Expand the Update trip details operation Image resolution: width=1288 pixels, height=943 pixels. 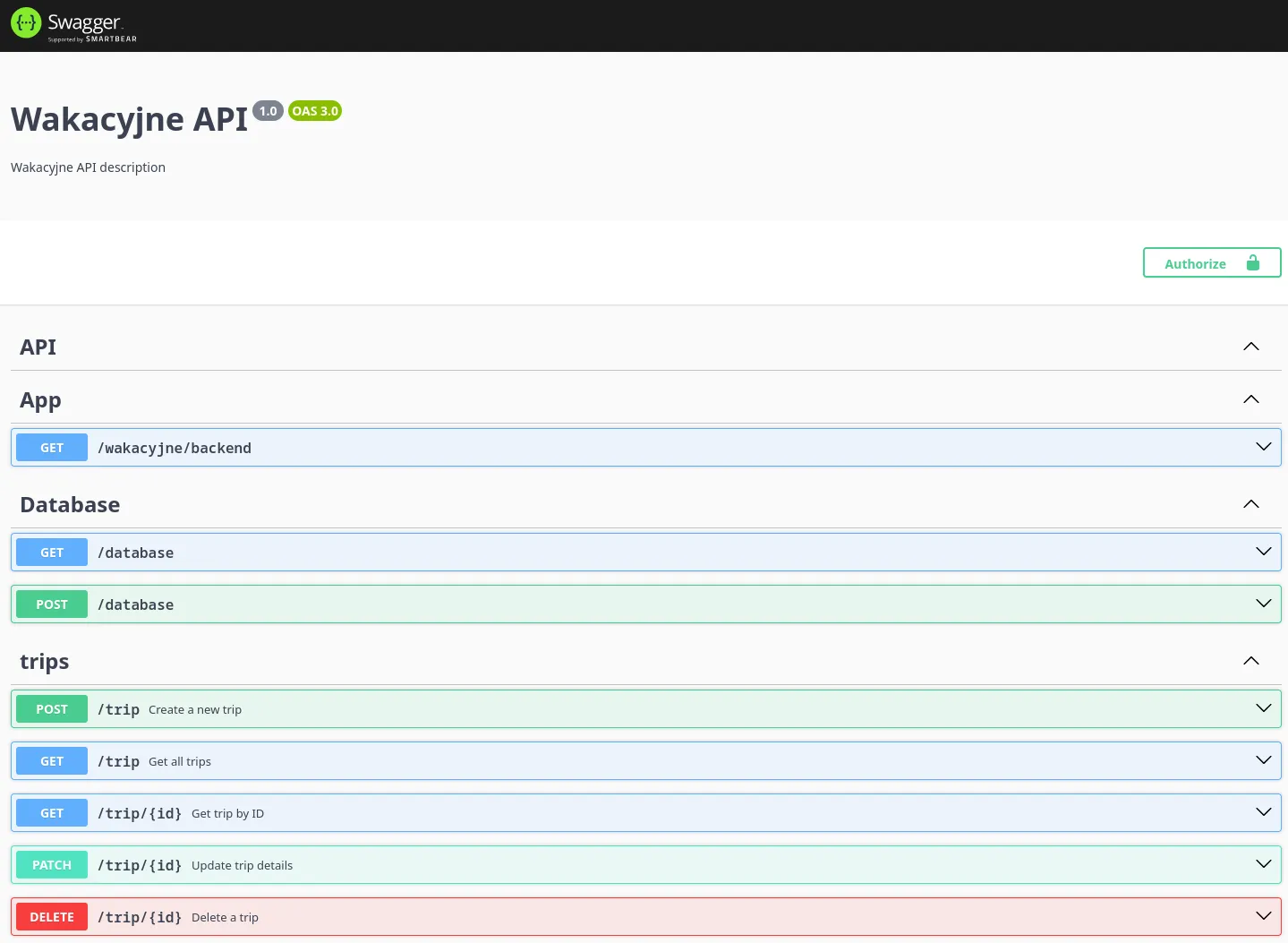1263,863
